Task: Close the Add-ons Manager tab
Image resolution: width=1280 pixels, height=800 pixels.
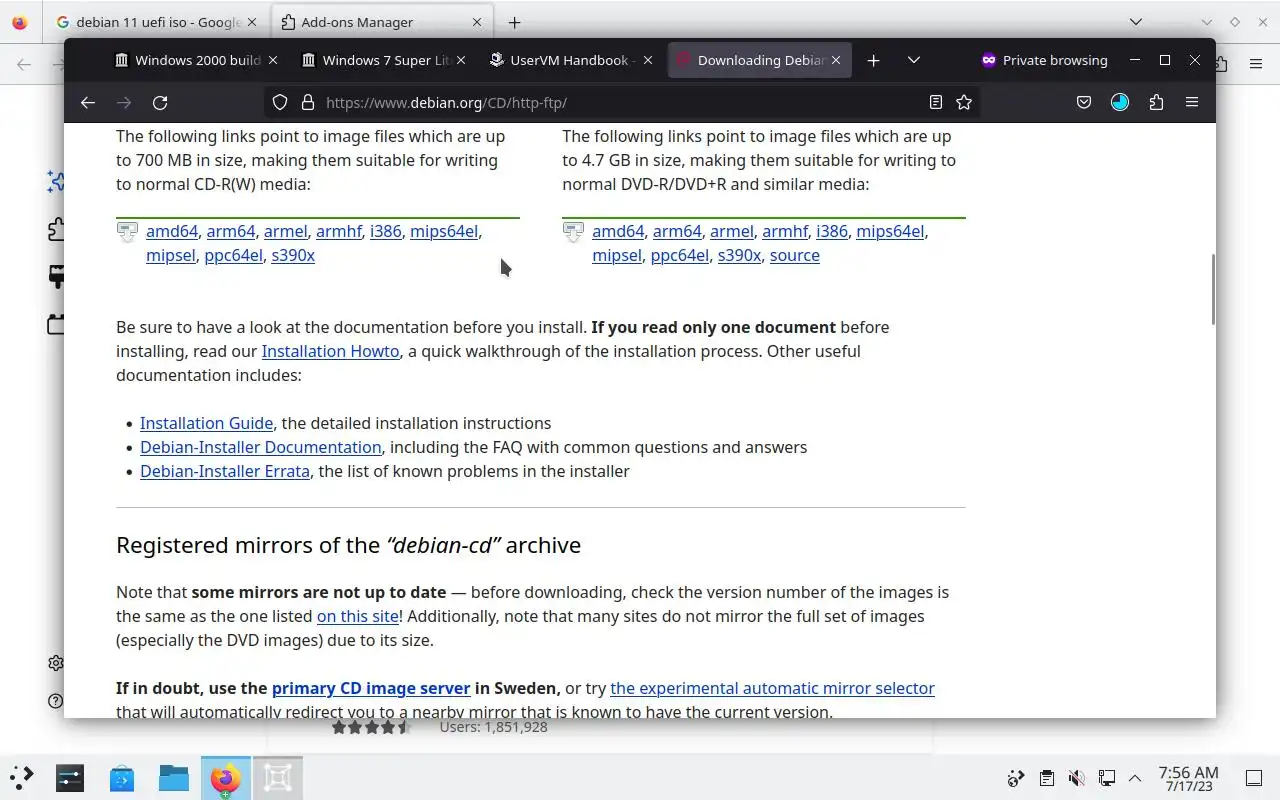Action: coord(476,22)
